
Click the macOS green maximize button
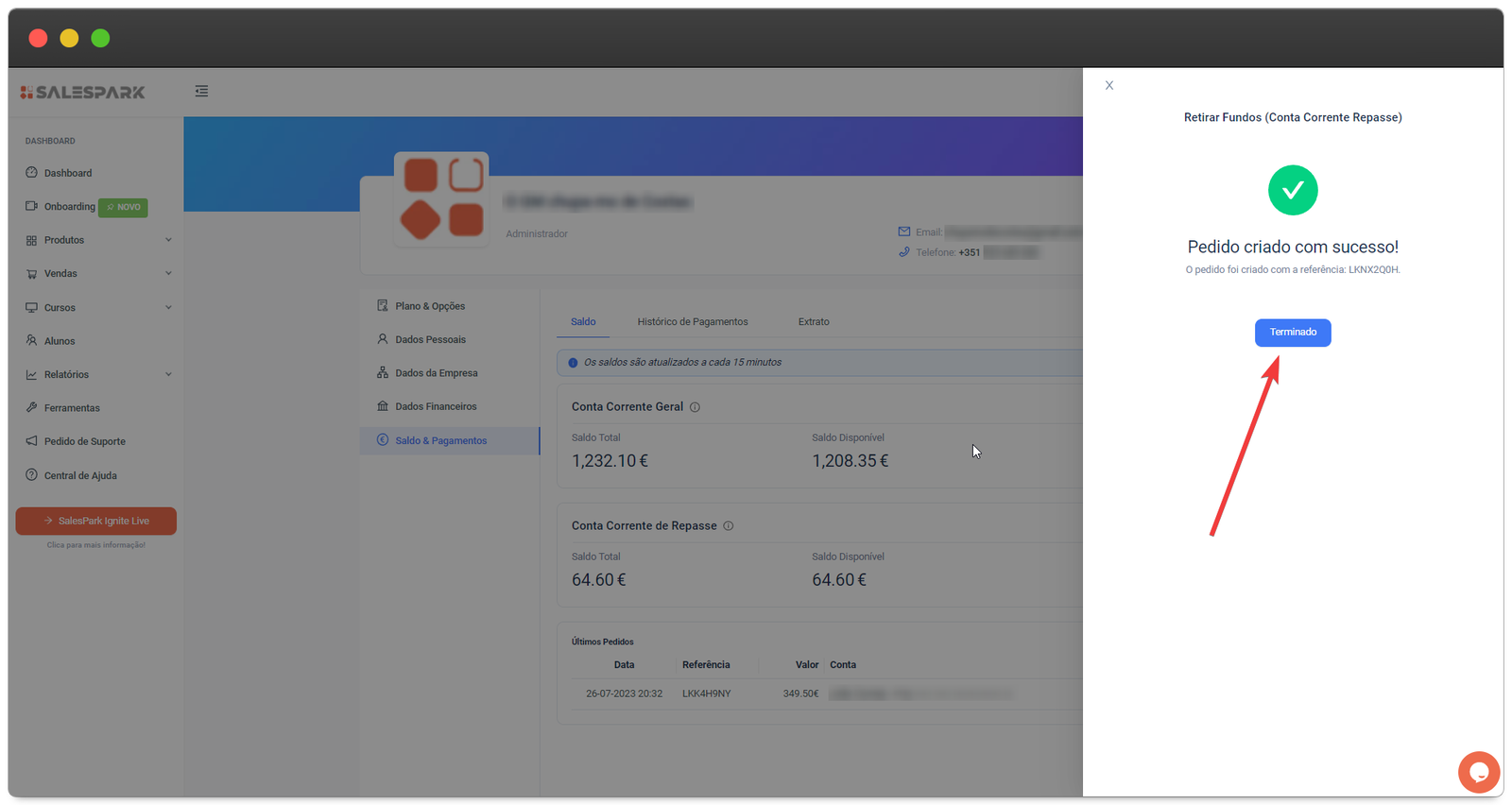pos(100,38)
